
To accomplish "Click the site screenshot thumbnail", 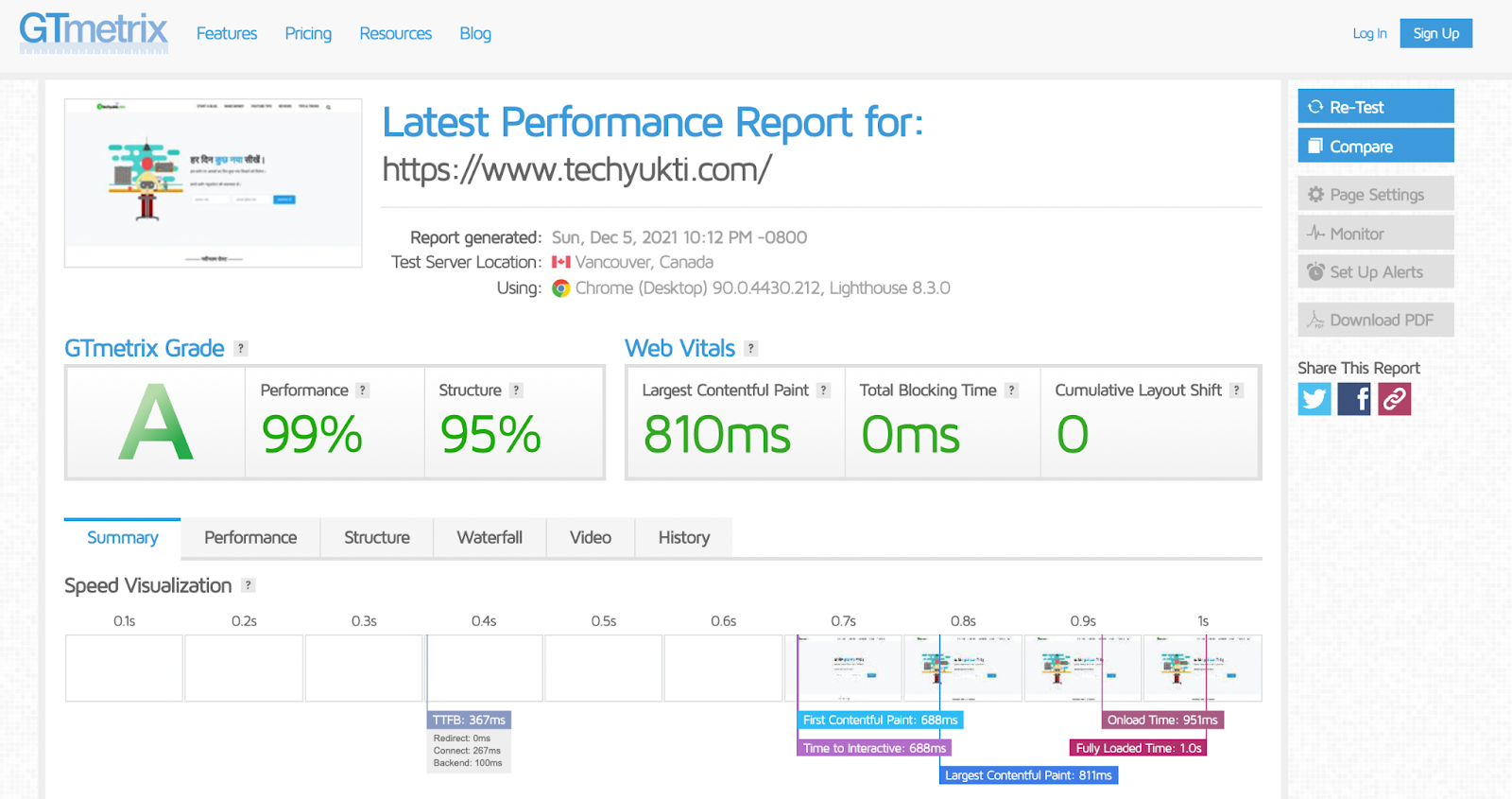I will click(x=214, y=183).
